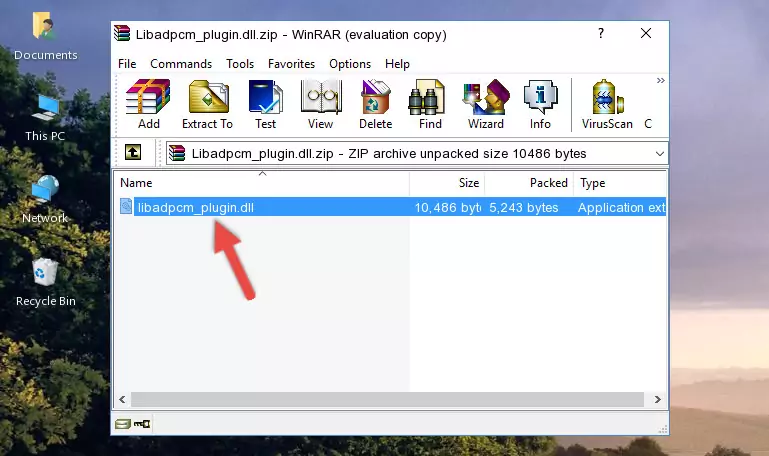Click the WinRAR title bar app icon
This screenshot has height=456, width=769.
(x=122, y=33)
